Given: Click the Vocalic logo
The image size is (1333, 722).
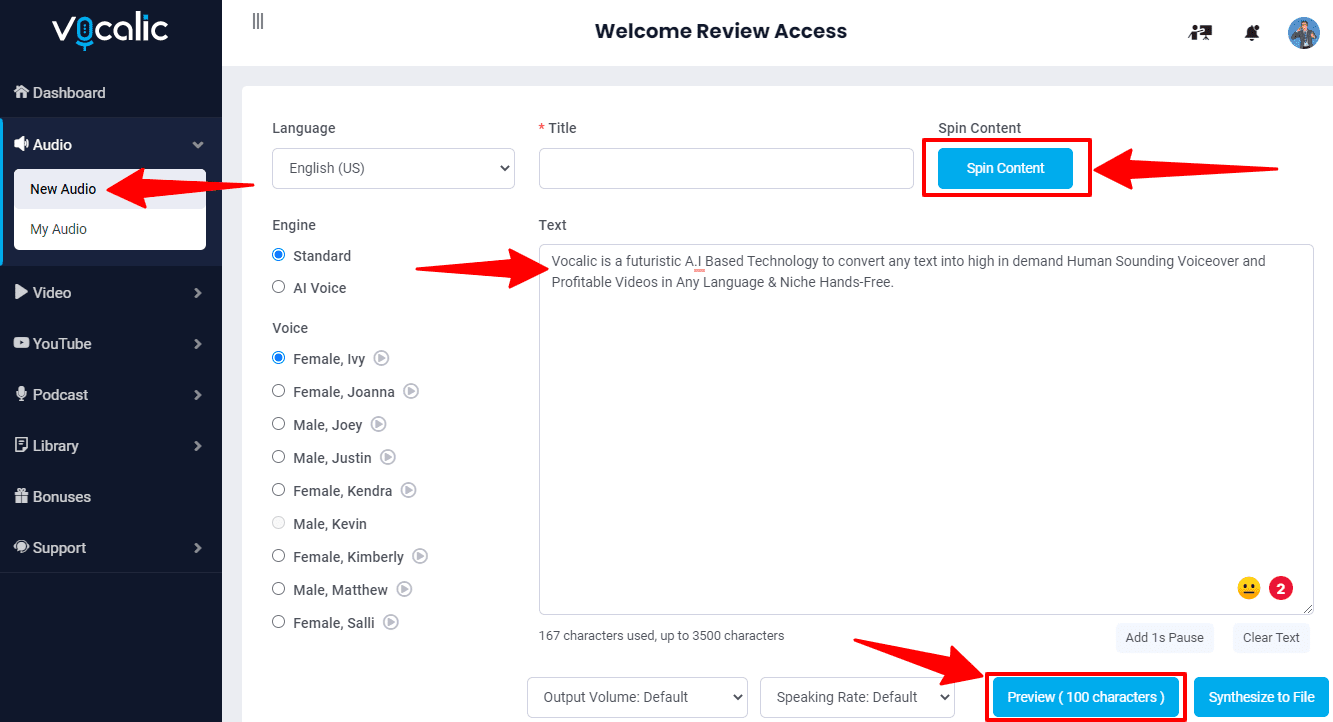Looking at the screenshot, I should tap(110, 30).
